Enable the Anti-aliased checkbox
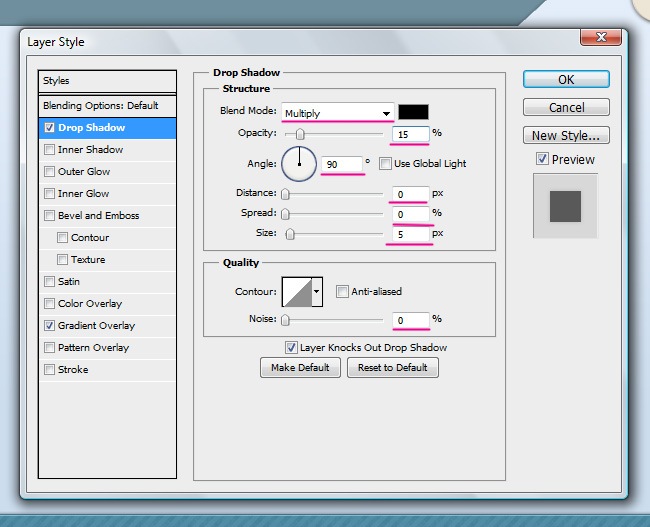The height and width of the screenshot is (527, 650). pyautogui.click(x=343, y=292)
